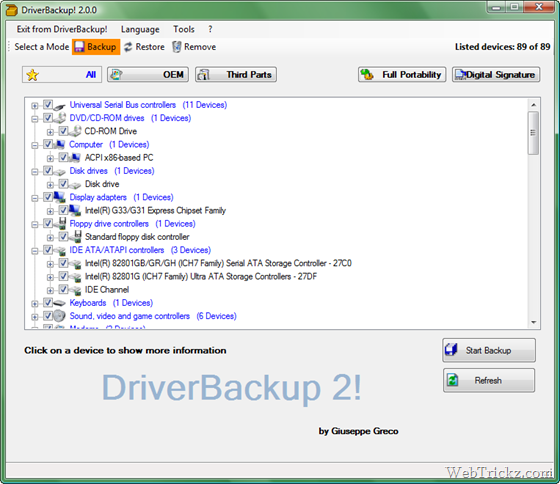Click the Refresh button
The height and width of the screenshot is (484, 560).
489,380
